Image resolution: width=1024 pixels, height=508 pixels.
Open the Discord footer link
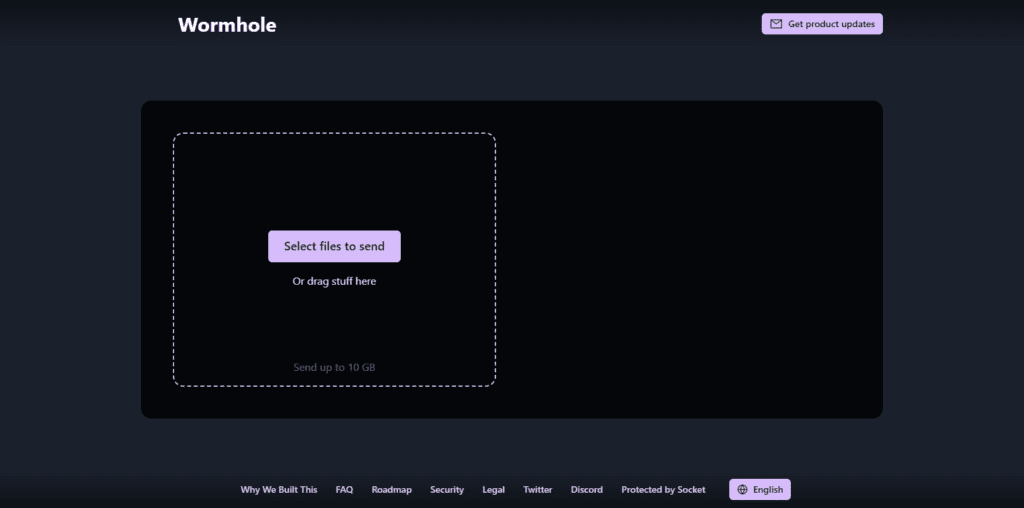click(x=586, y=490)
